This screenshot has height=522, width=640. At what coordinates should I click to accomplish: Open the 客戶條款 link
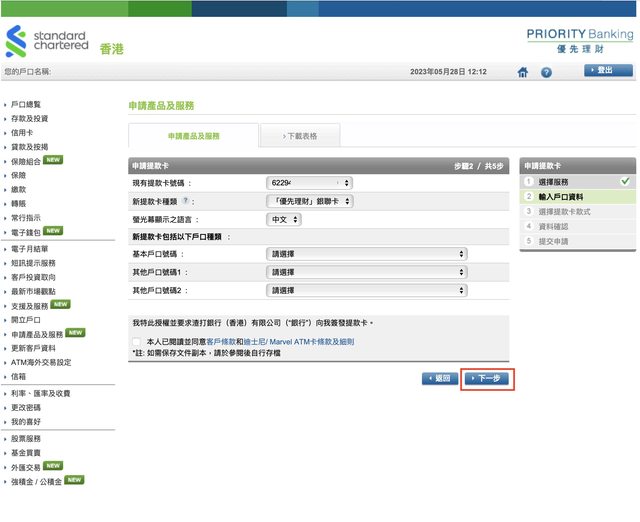(x=220, y=342)
